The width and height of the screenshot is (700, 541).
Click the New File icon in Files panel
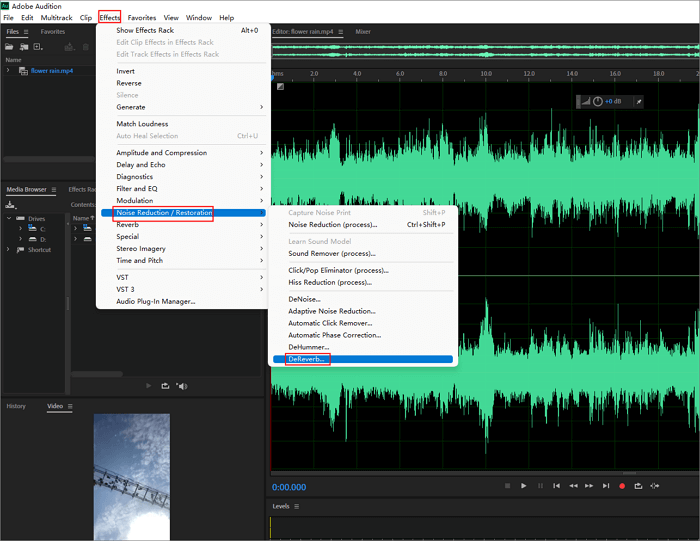tap(38, 47)
